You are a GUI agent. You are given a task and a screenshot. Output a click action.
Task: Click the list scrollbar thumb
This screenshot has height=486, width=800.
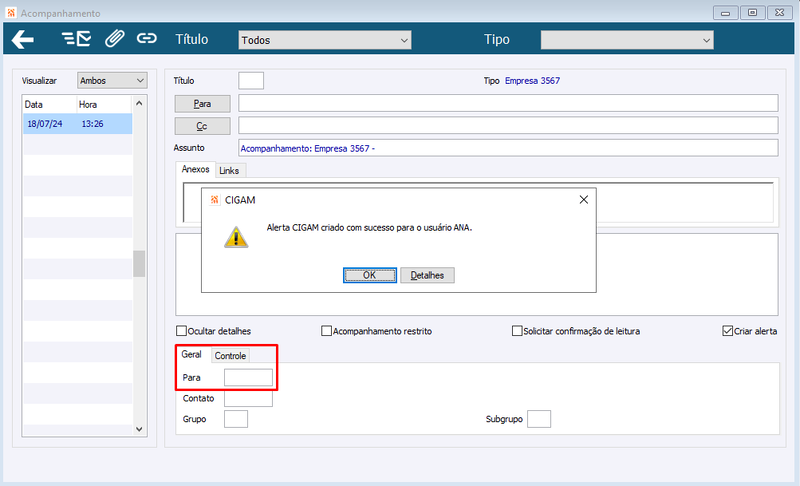click(x=139, y=264)
